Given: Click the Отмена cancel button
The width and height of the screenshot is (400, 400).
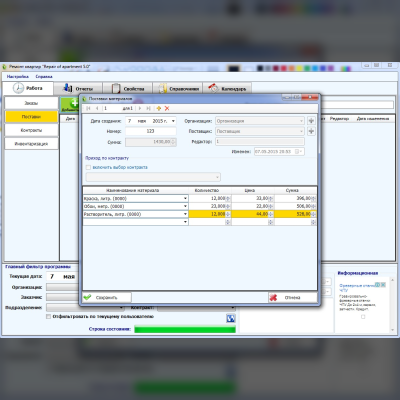Looking at the screenshot, I should tap(293, 297).
